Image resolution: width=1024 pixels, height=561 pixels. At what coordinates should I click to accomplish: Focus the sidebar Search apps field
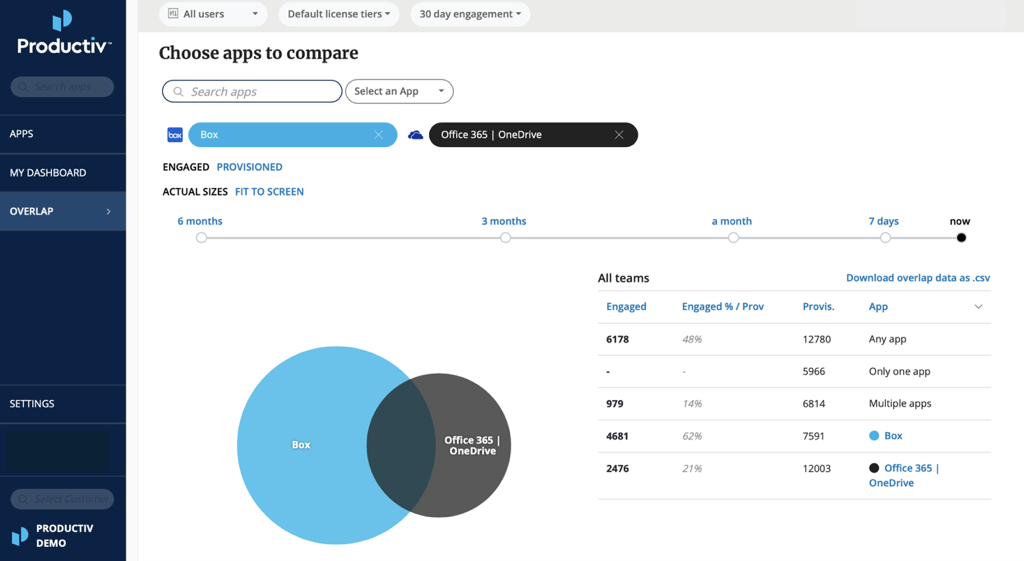[x=62, y=87]
